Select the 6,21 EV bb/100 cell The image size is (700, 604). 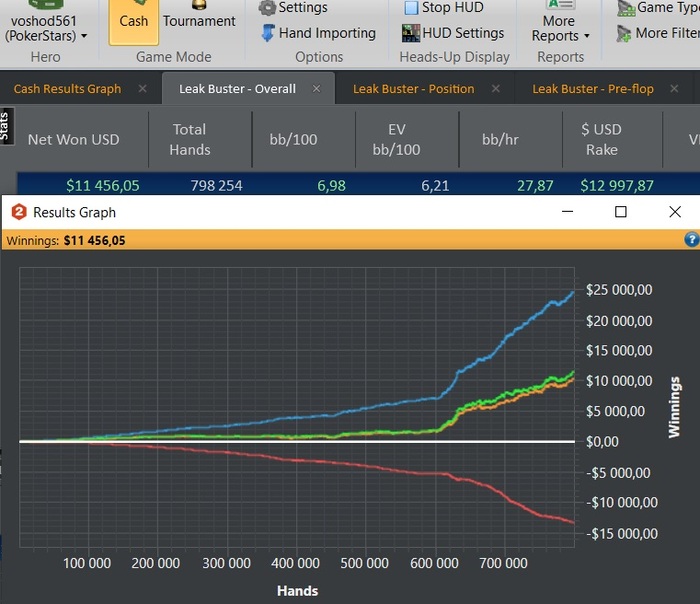pos(435,186)
